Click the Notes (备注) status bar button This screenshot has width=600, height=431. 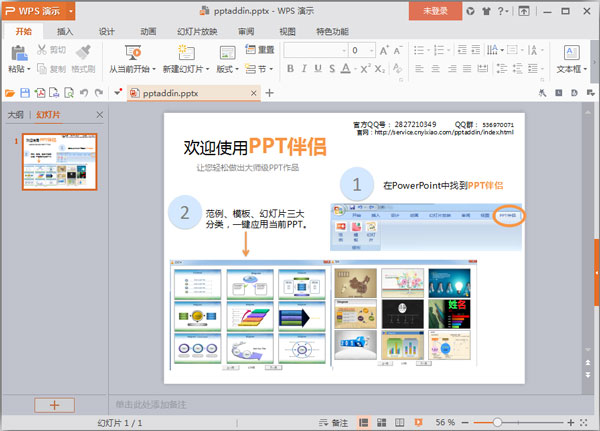point(333,423)
